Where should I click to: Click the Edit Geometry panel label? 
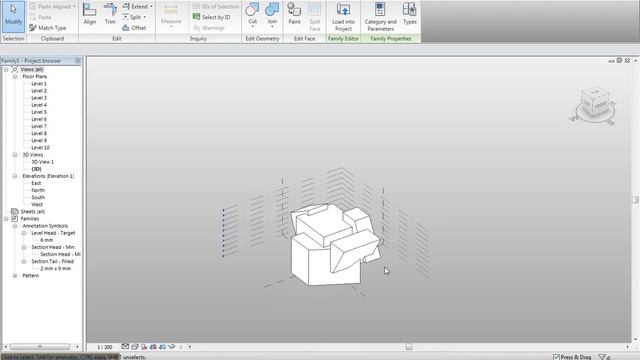[x=262, y=38]
